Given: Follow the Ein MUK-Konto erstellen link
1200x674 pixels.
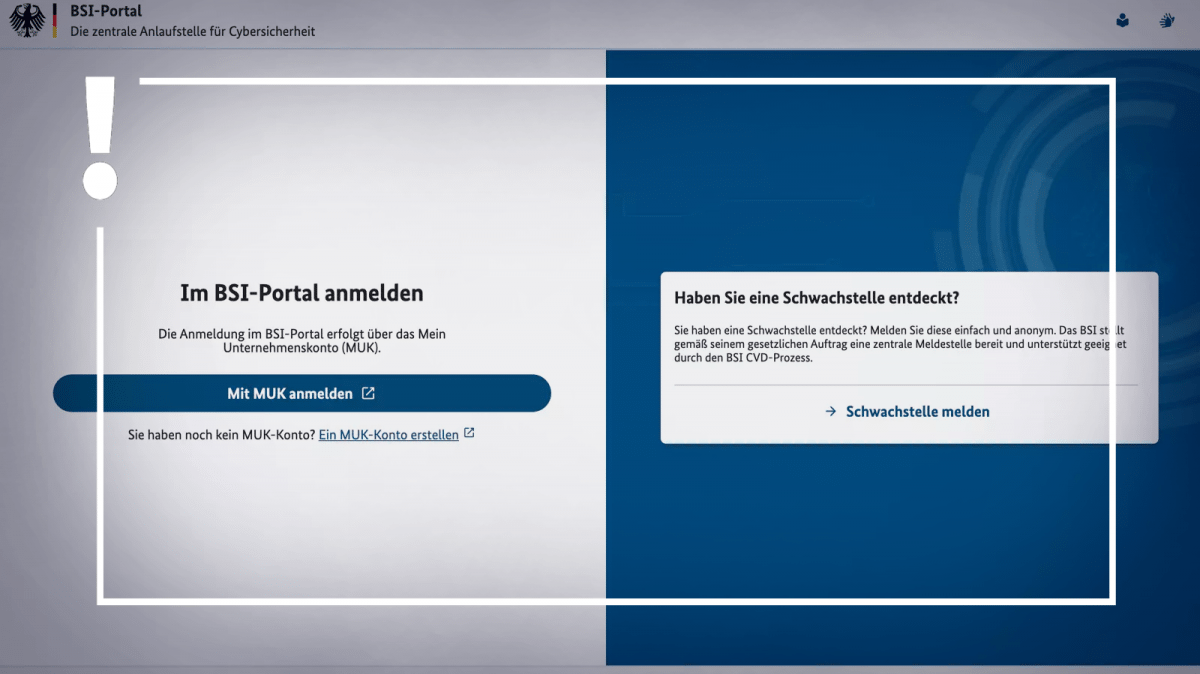Looking at the screenshot, I should pos(388,435).
